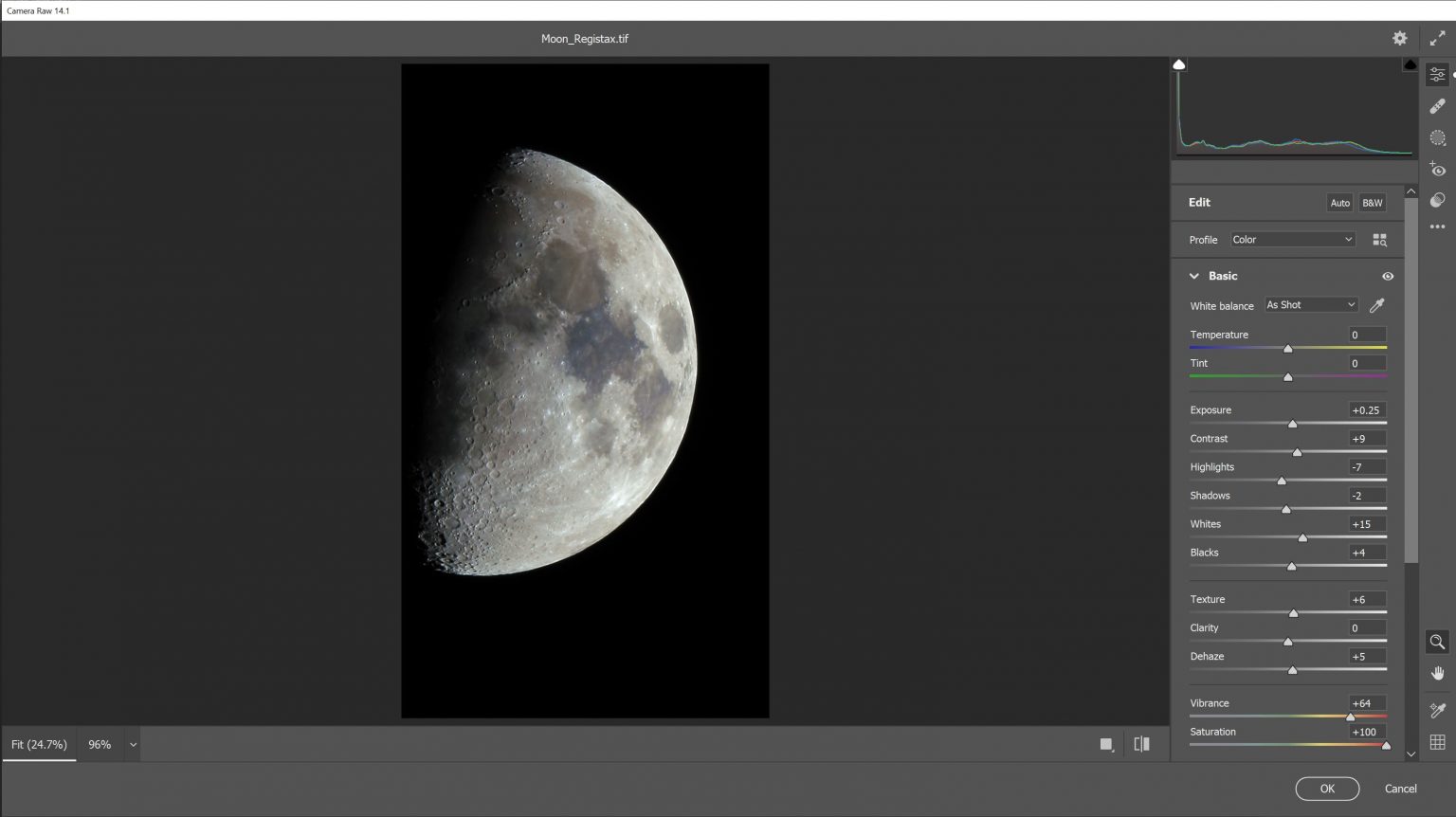Screen dimensions: 1456x817
Task: Select the Hand tool
Action: pyautogui.click(x=1437, y=674)
